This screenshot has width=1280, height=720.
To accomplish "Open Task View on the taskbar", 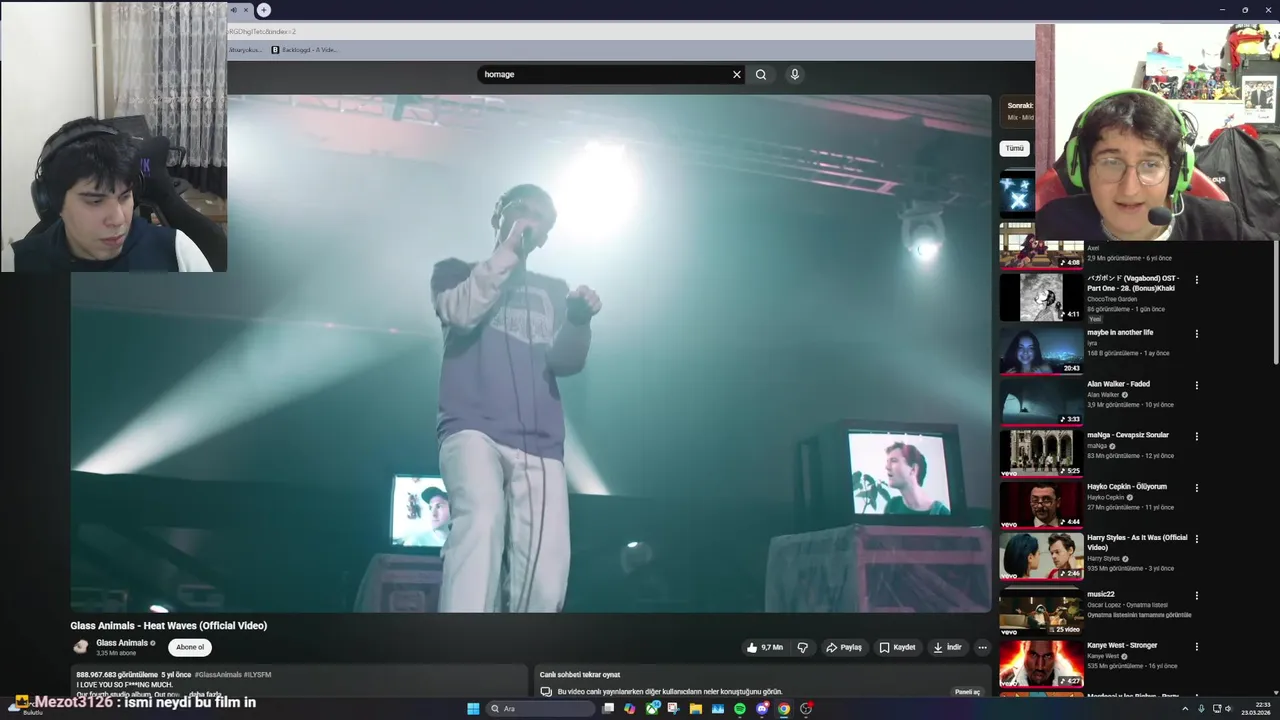I will coord(608,709).
